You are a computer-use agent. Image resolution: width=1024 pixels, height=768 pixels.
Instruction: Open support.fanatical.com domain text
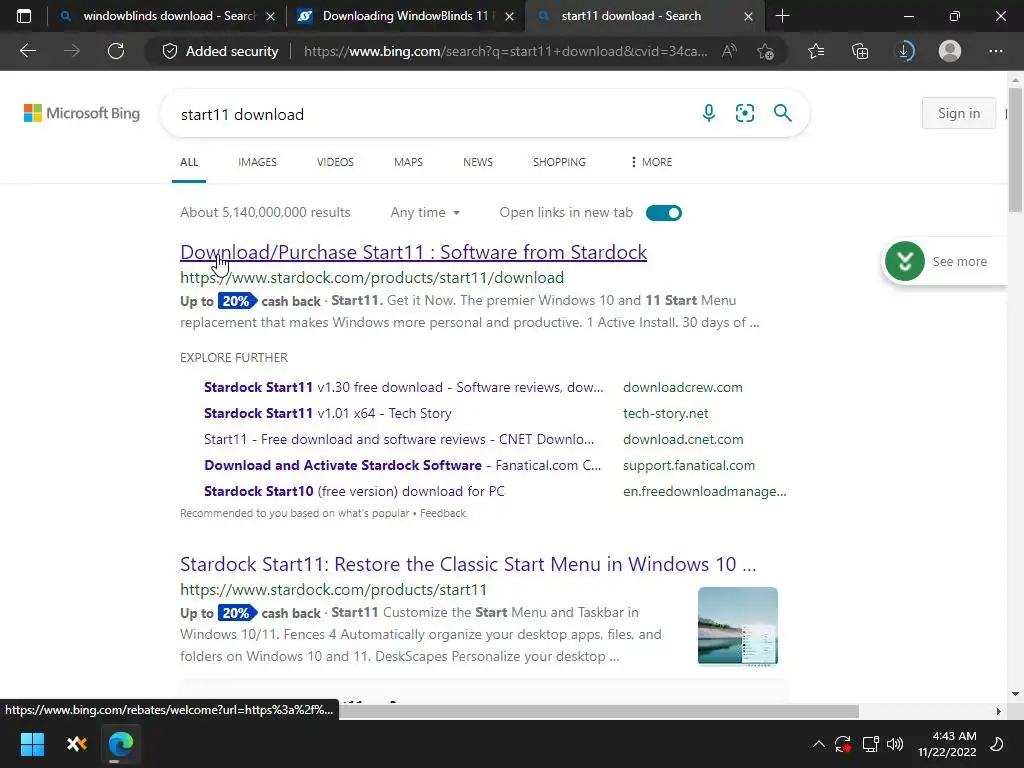[x=688, y=466]
